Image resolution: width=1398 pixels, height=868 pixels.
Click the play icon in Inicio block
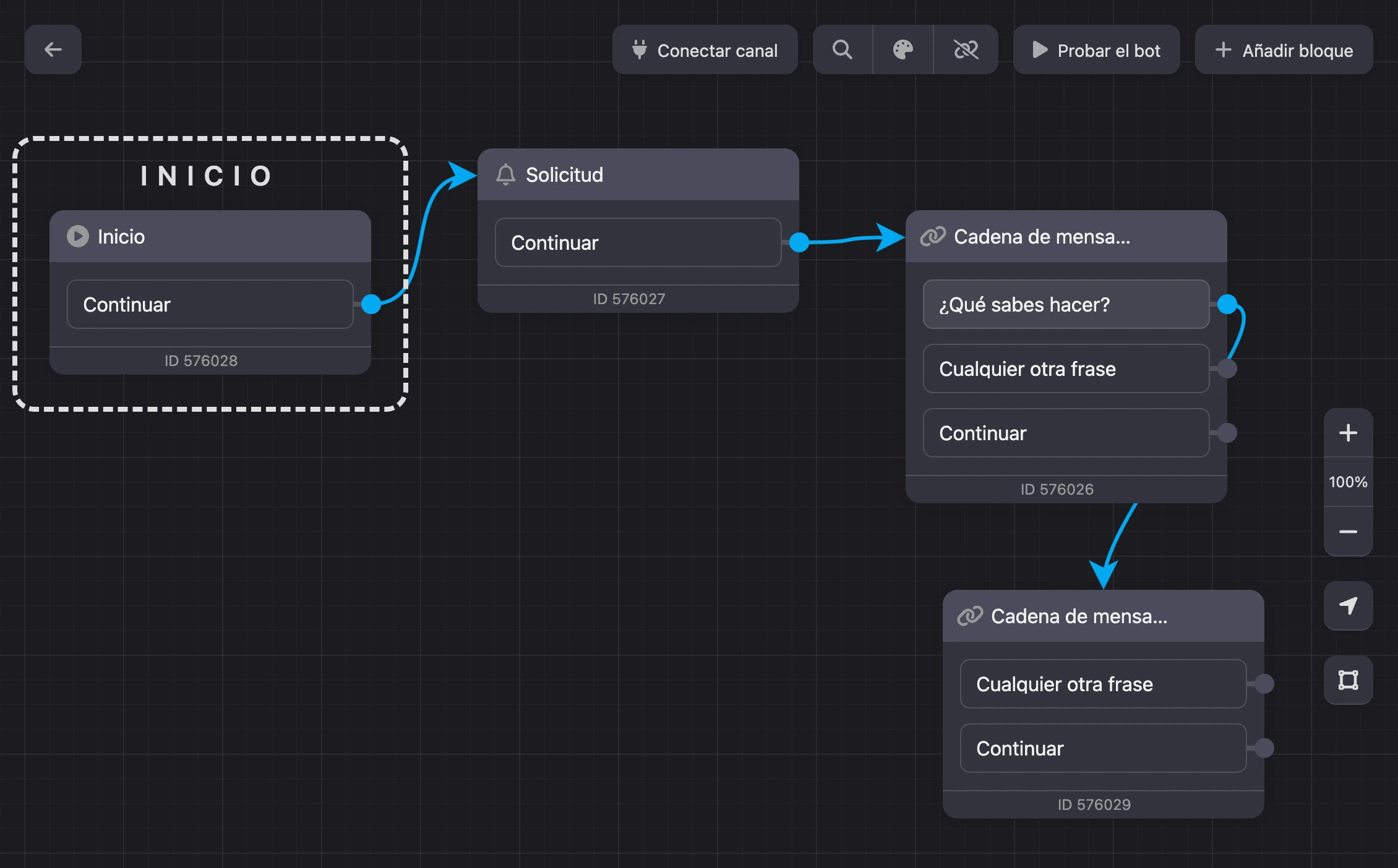tap(78, 236)
